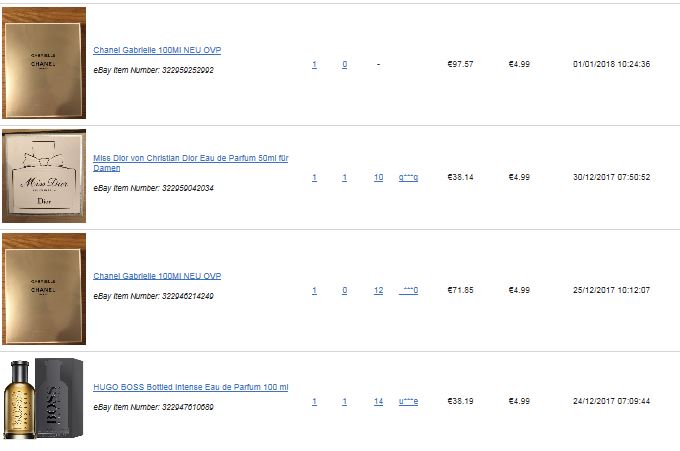This screenshot has width=680, height=451.
Task: Open bidder u***e profile link
Action: pyautogui.click(x=408, y=401)
